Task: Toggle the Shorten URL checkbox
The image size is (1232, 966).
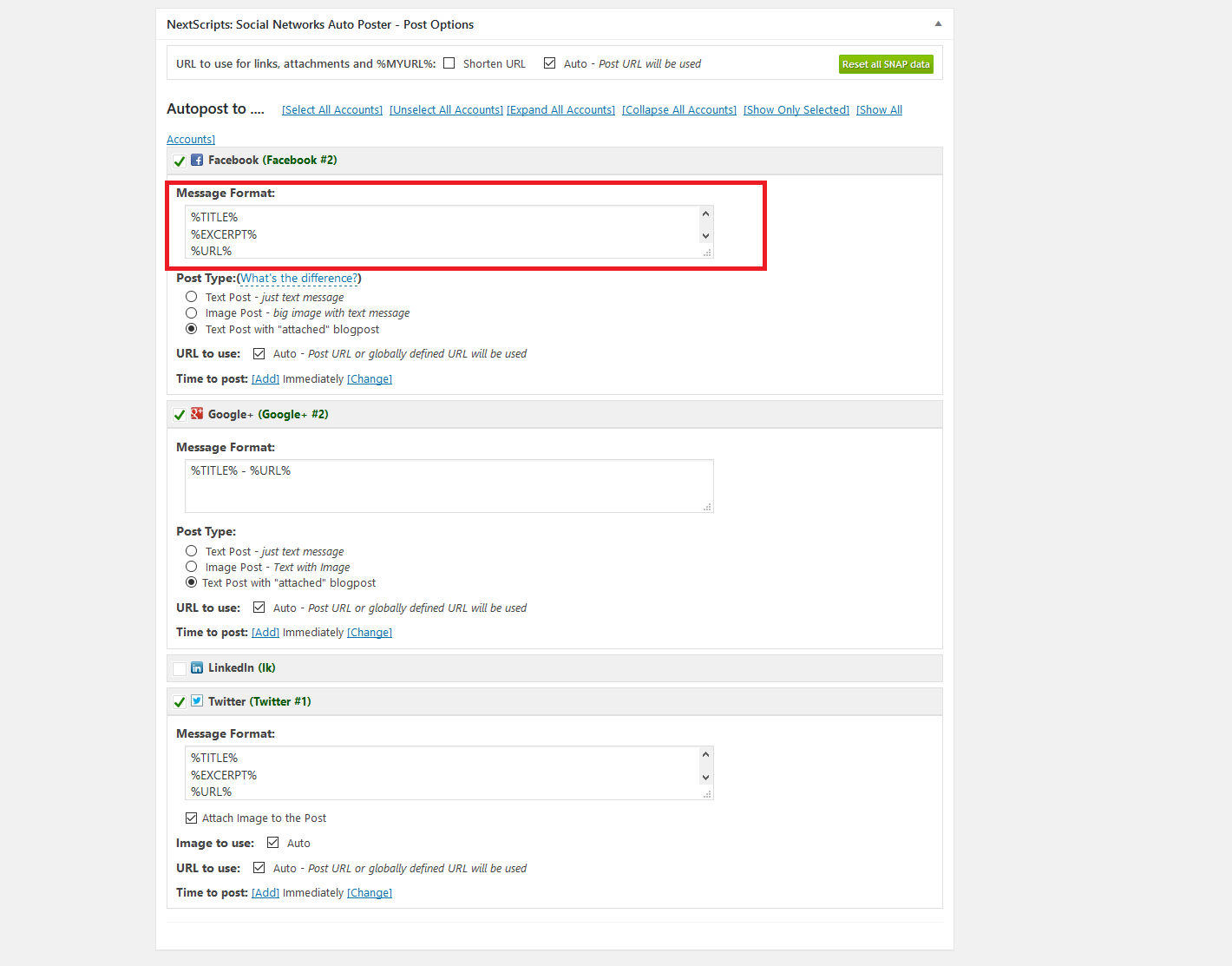Action: [x=449, y=63]
